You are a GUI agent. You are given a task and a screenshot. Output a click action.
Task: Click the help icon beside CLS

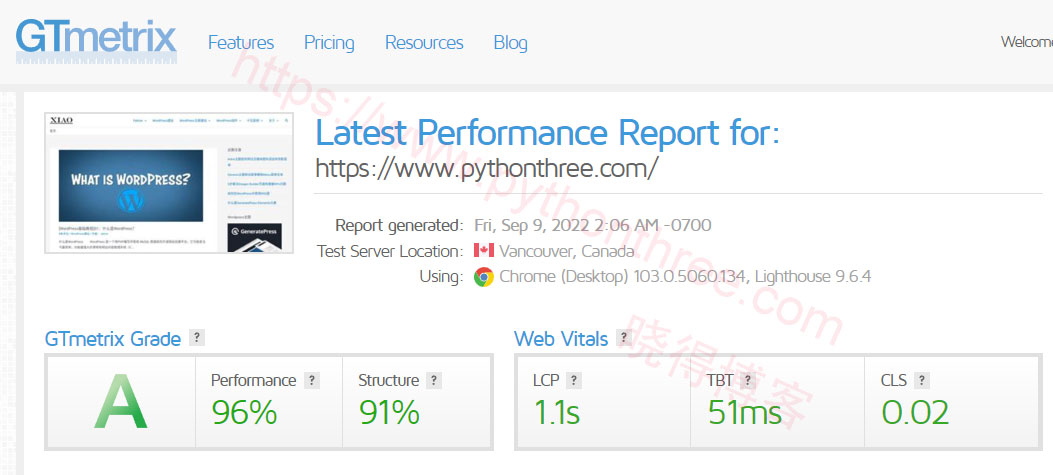coord(922,380)
